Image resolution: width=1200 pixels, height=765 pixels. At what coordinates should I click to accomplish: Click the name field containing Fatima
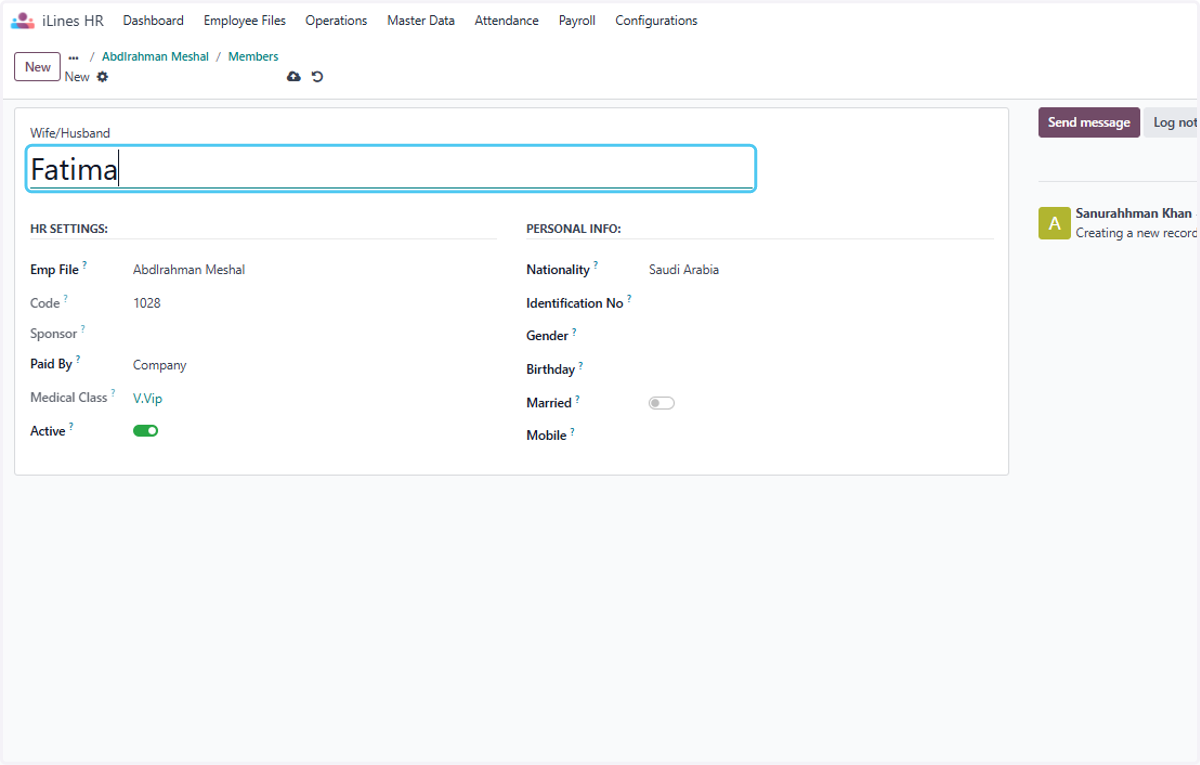click(x=390, y=169)
